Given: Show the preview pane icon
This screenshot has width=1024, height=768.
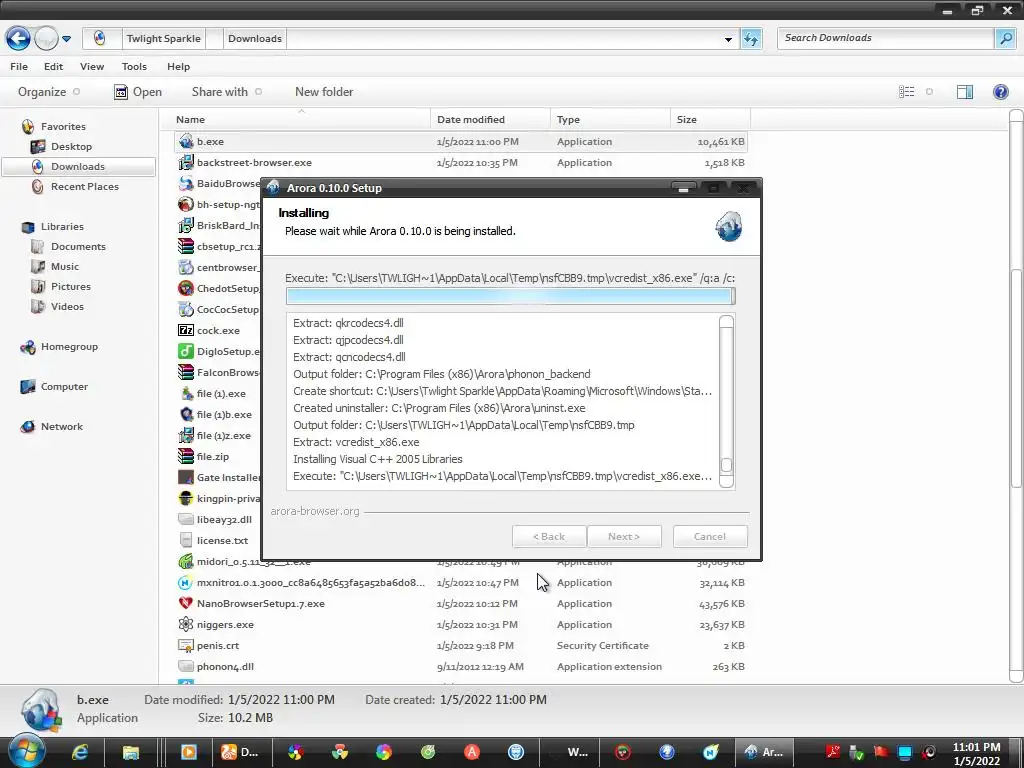Looking at the screenshot, I should pyautogui.click(x=965, y=92).
